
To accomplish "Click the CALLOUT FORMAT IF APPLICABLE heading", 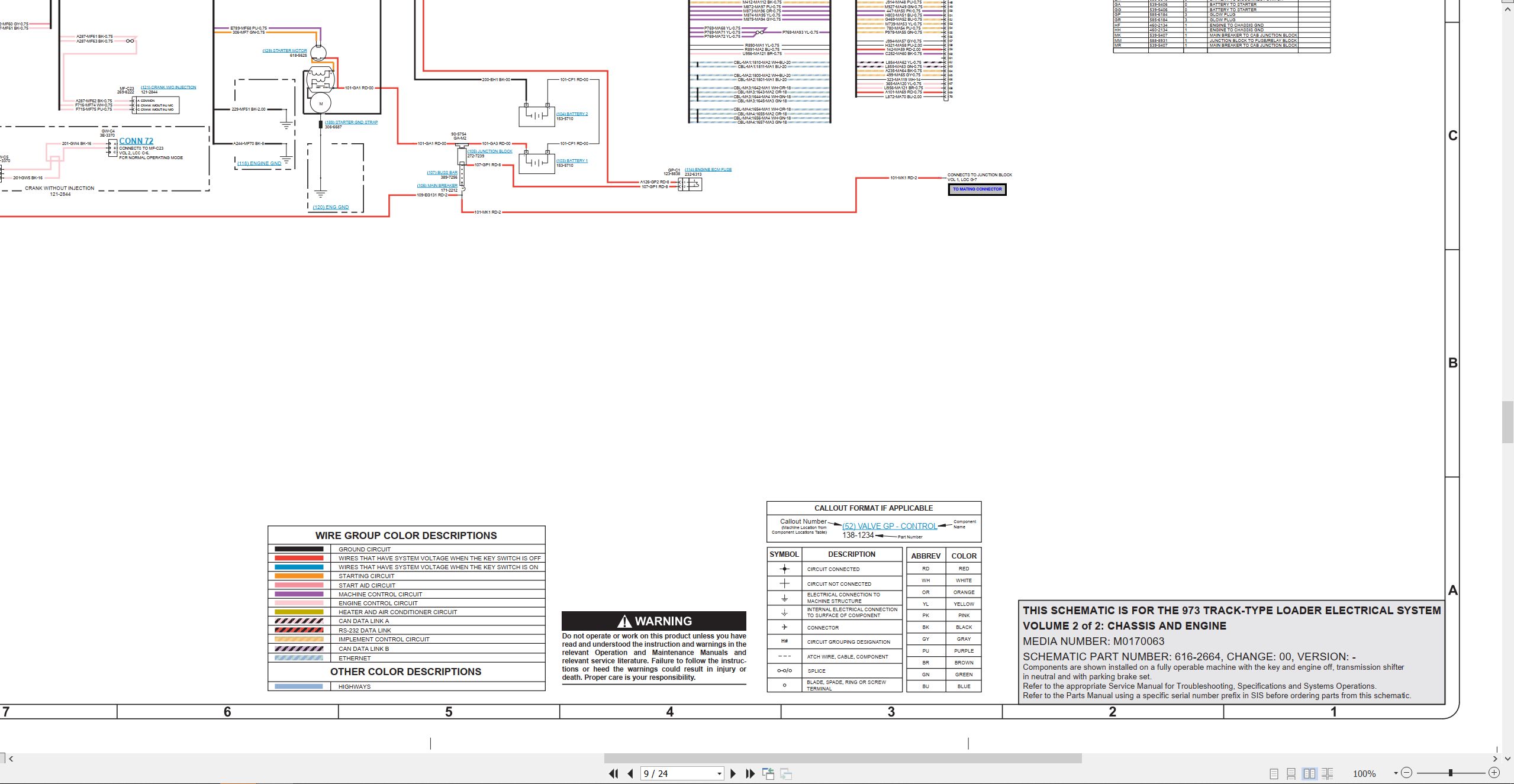I will 874,508.
